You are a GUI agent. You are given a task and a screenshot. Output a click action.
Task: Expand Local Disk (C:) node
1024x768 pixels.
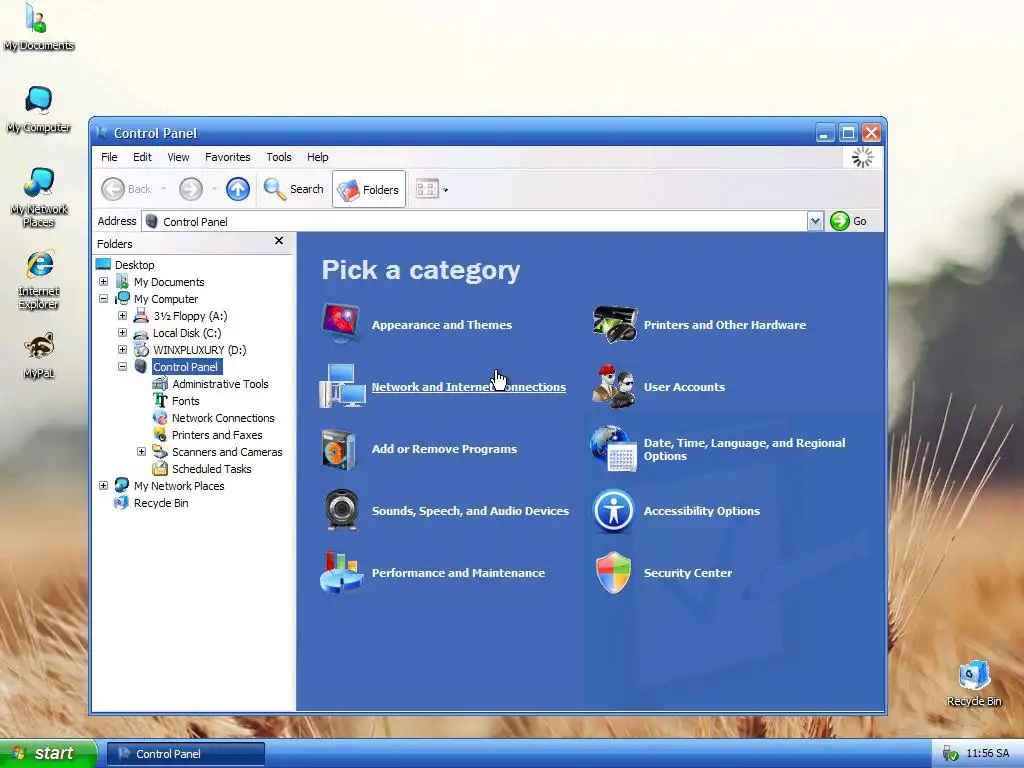point(122,332)
